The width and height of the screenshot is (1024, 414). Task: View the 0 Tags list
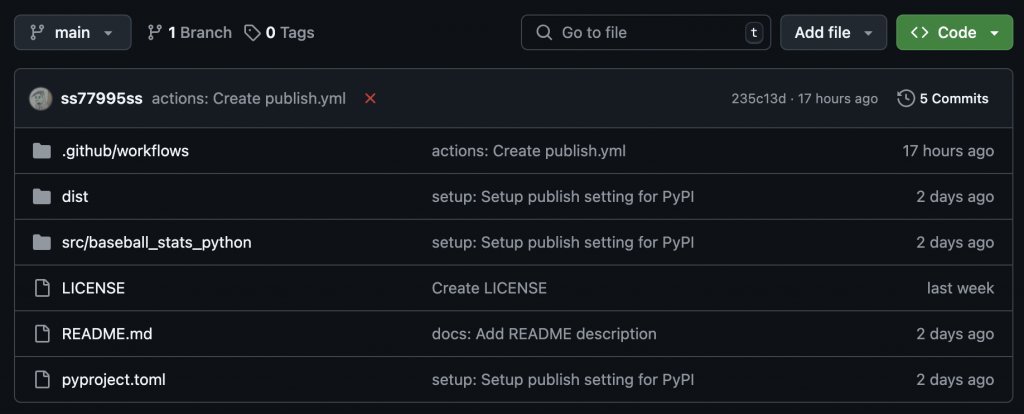[x=279, y=33]
